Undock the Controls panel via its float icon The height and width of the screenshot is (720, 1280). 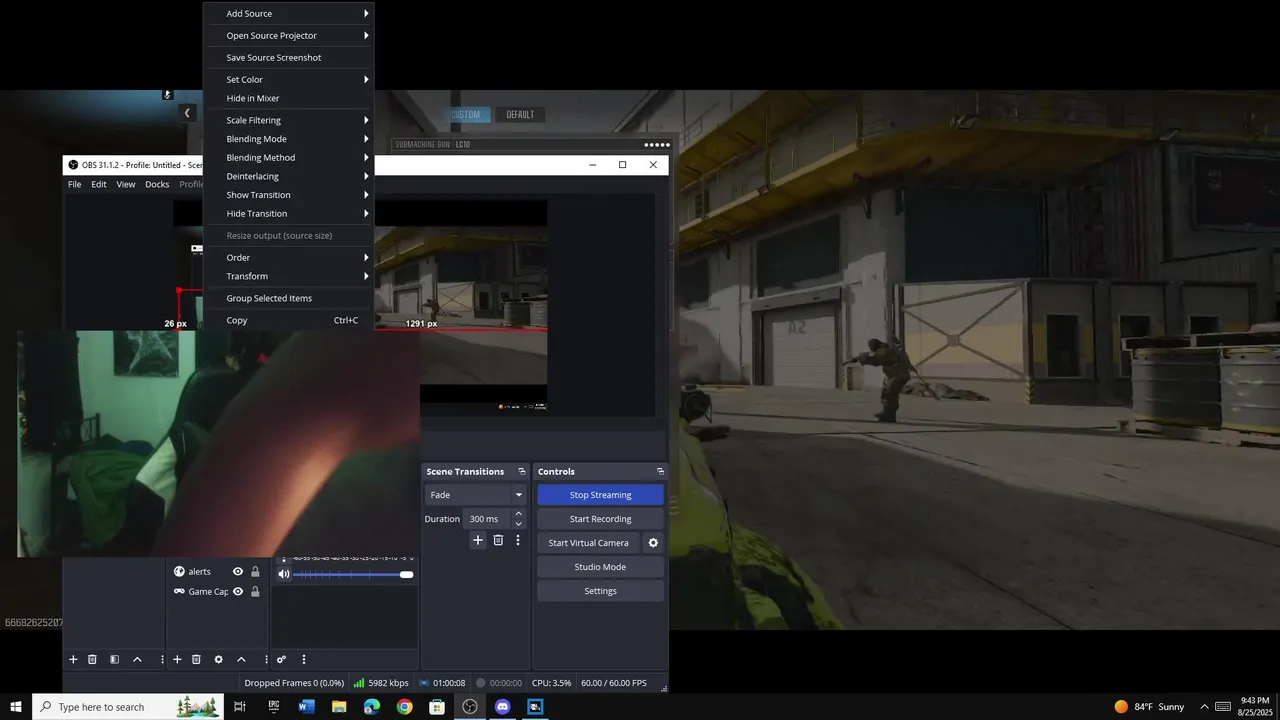(x=660, y=471)
